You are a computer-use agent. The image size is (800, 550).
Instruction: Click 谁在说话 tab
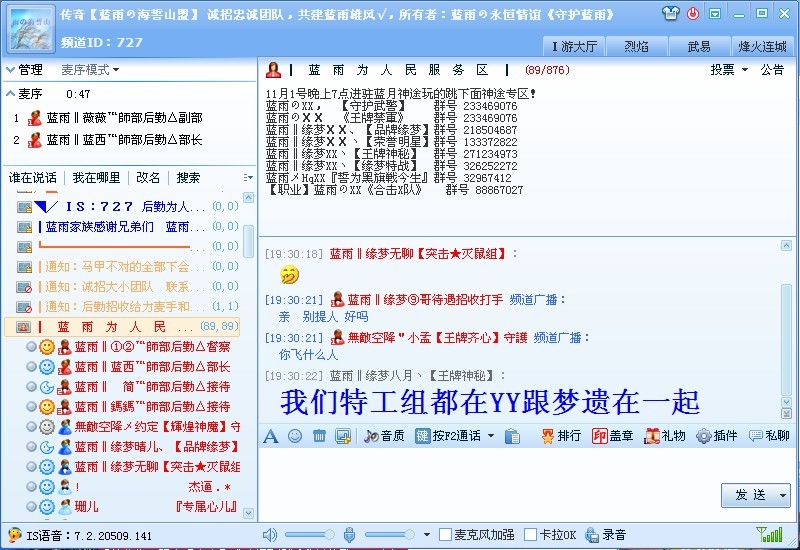click(x=33, y=178)
